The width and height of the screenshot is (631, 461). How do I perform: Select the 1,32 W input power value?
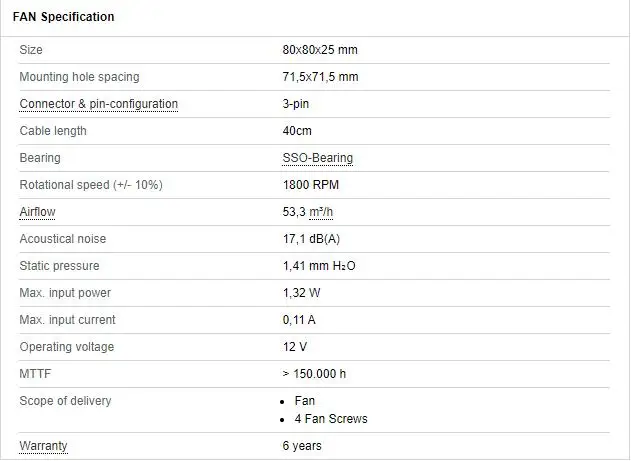[x=302, y=293]
